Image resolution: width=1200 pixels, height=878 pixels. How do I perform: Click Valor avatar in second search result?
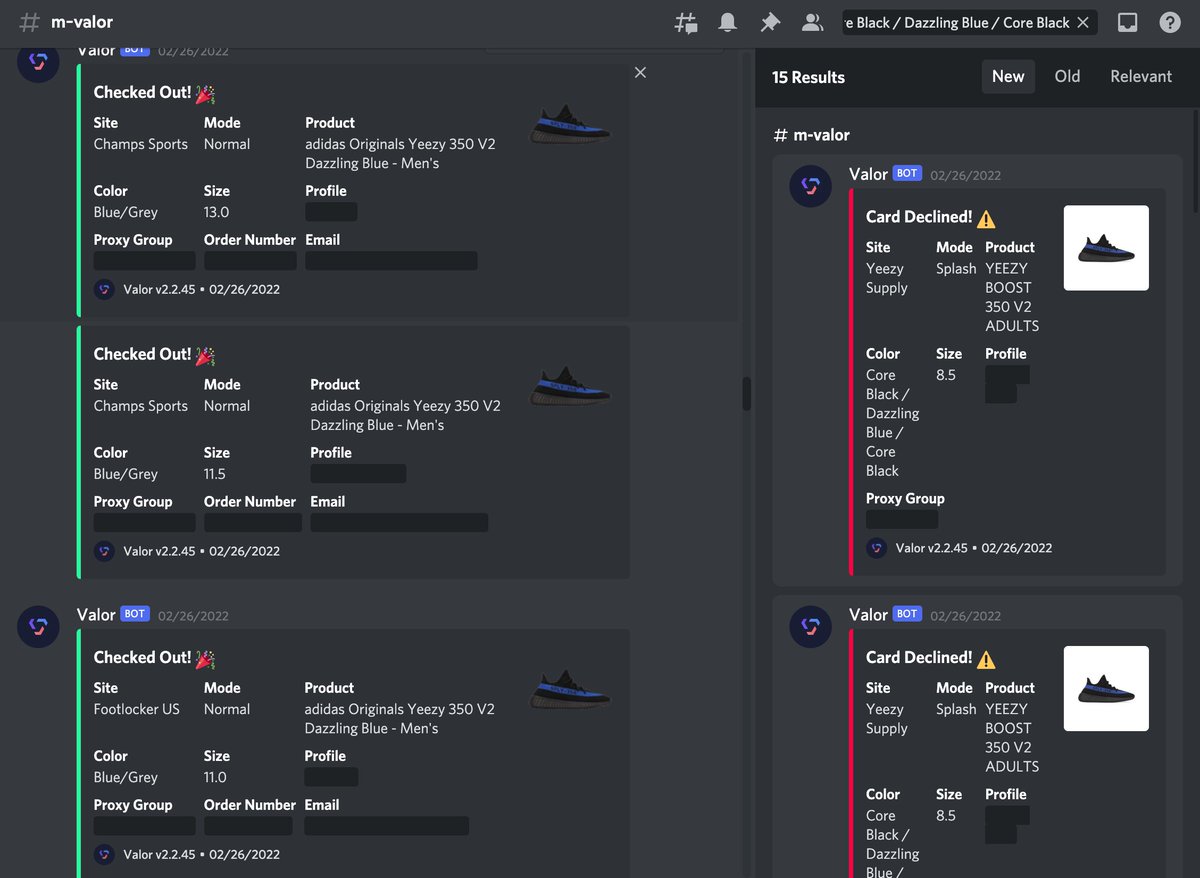point(810,626)
